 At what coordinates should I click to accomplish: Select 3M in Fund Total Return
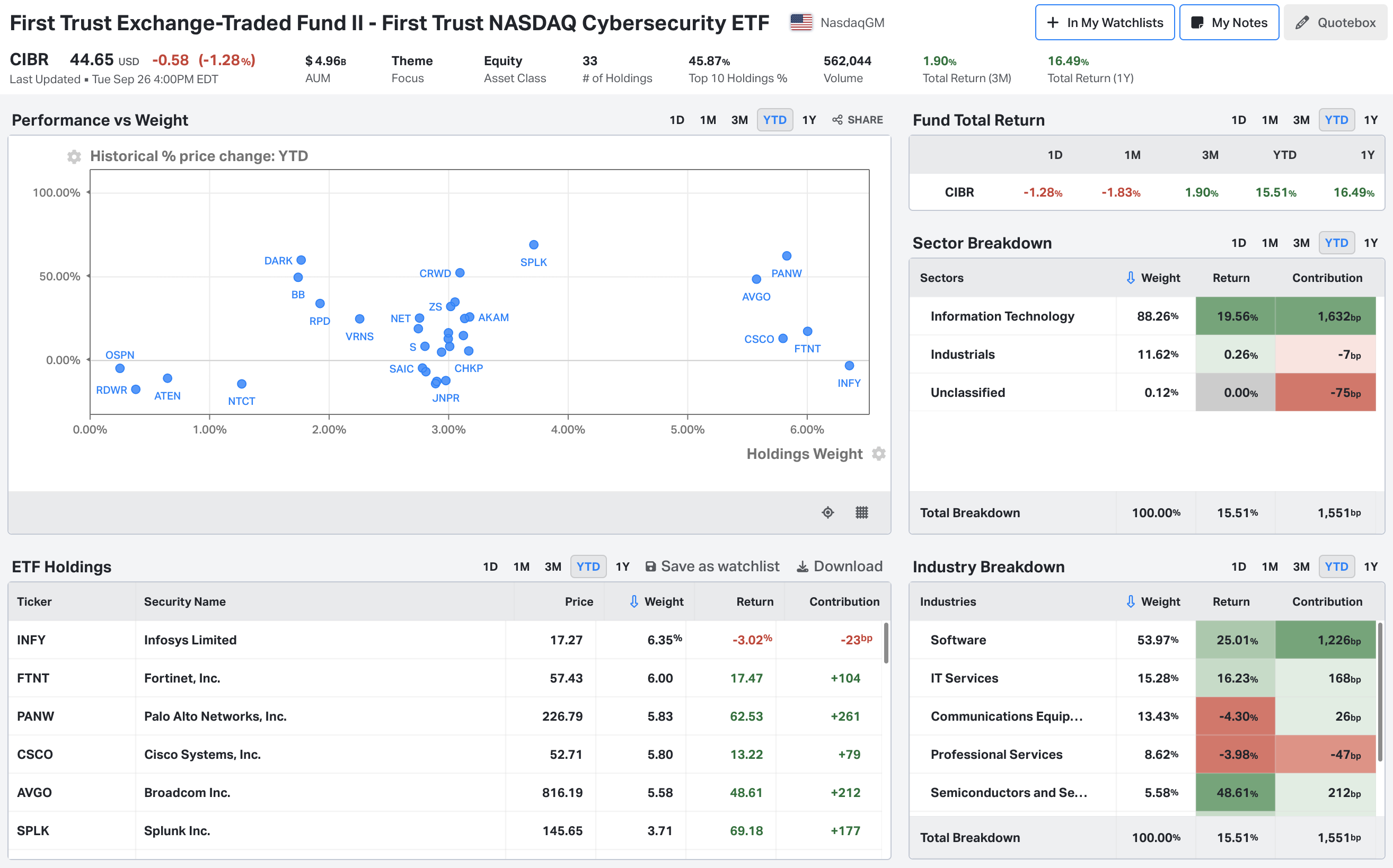1301,120
